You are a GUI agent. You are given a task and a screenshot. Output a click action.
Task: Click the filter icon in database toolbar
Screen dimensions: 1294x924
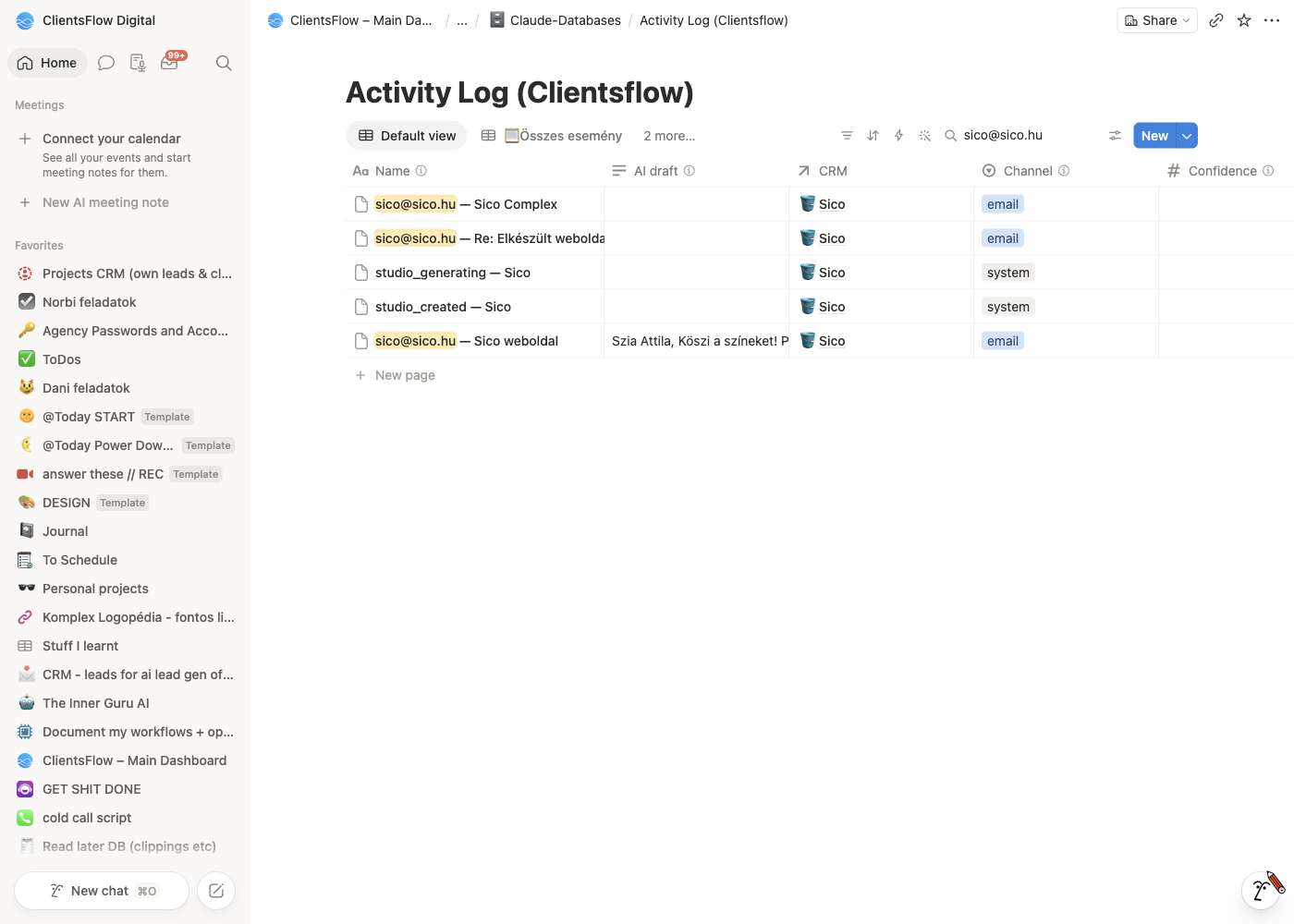(847, 136)
